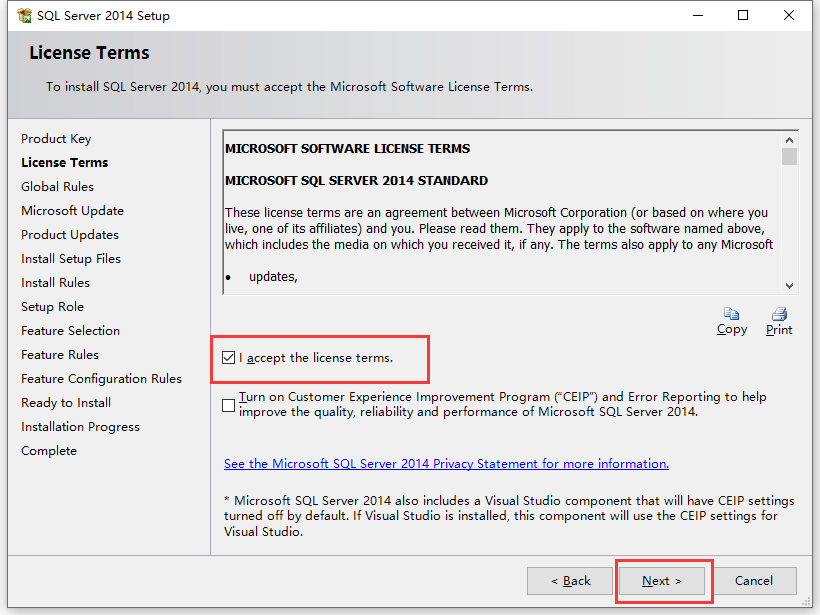Click the Cancel button

tap(754, 580)
